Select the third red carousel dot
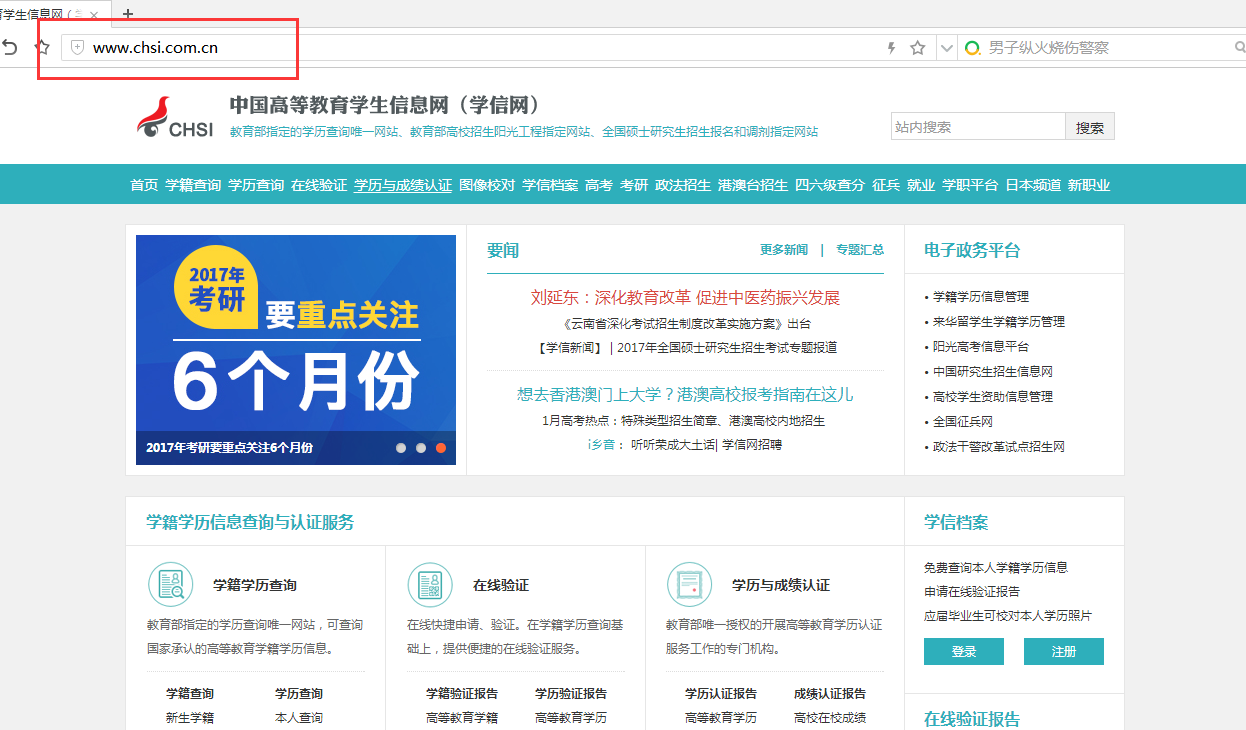1246x730 pixels. pos(441,448)
